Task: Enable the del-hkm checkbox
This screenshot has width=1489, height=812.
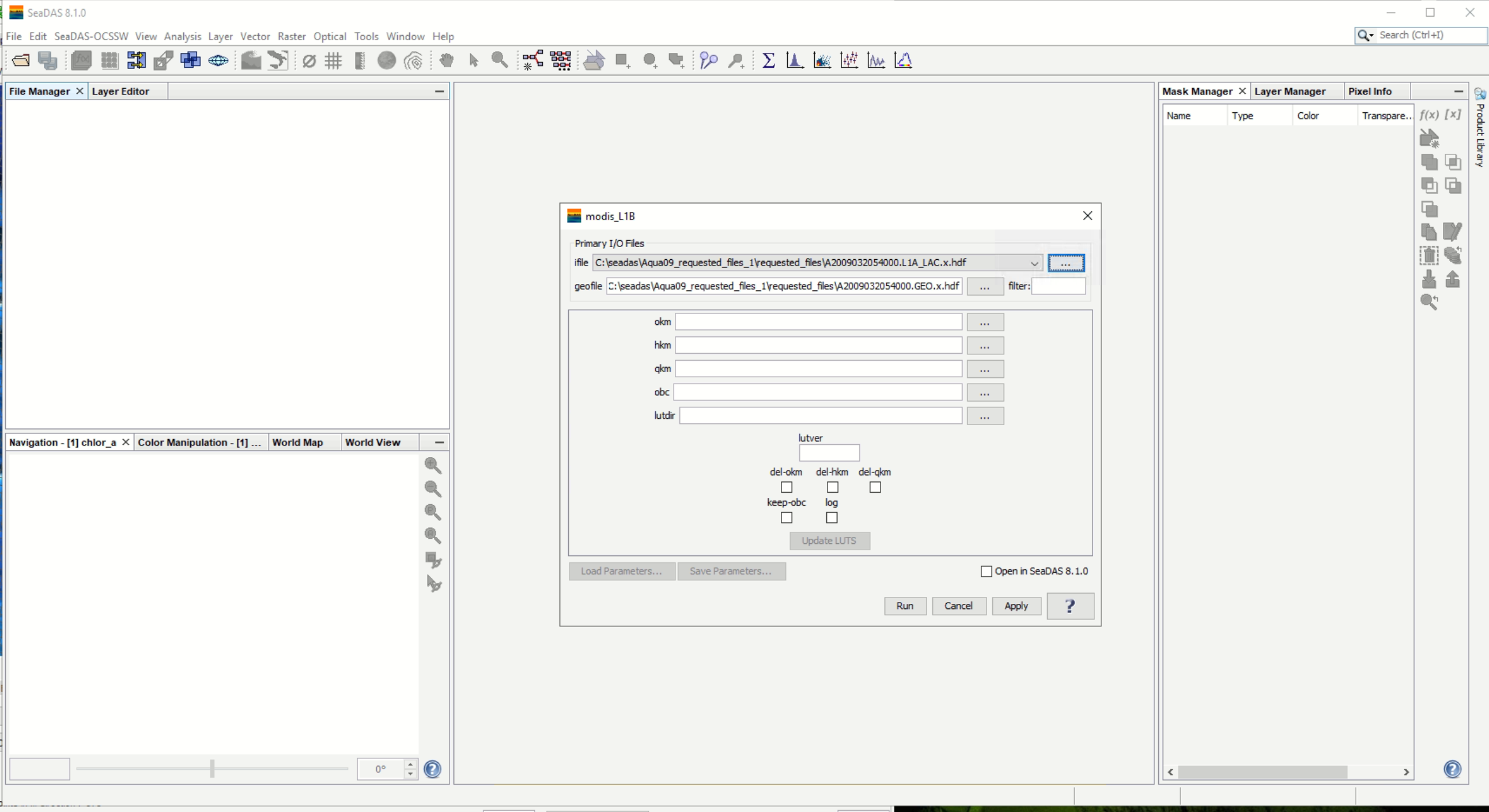Action: (x=832, y=487)
